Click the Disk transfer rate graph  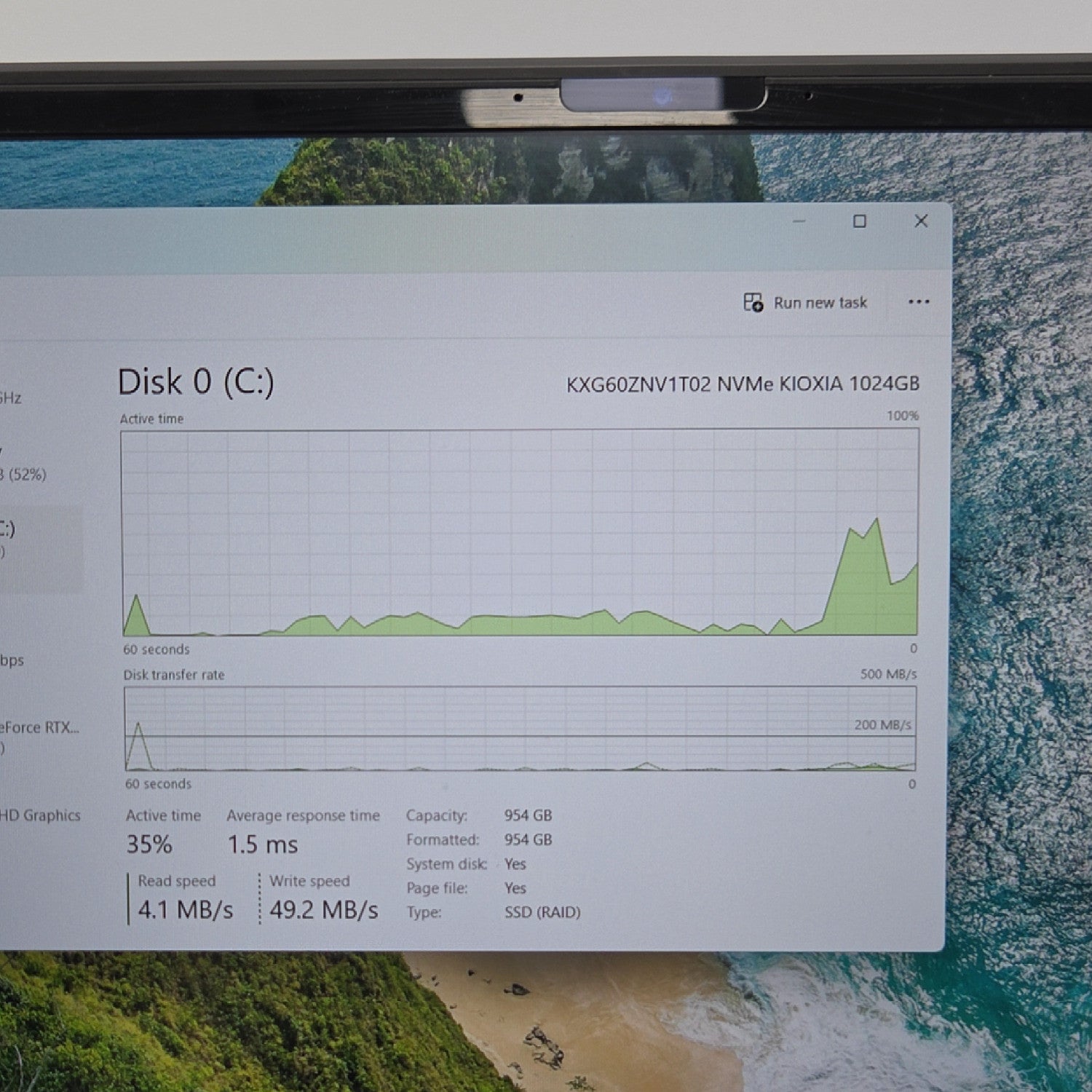520,728
